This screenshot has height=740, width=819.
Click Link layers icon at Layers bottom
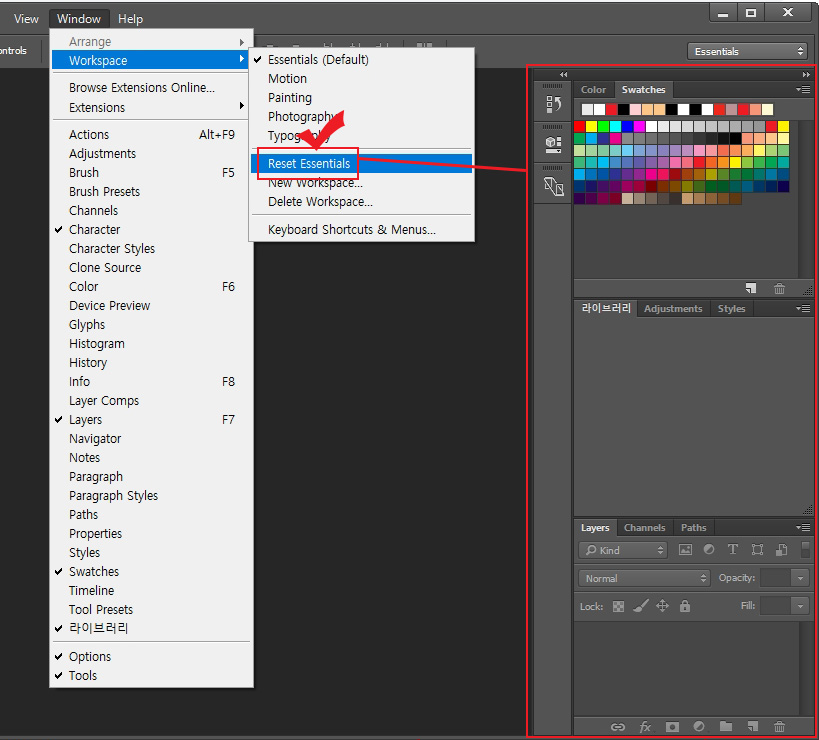pos(618,726)
